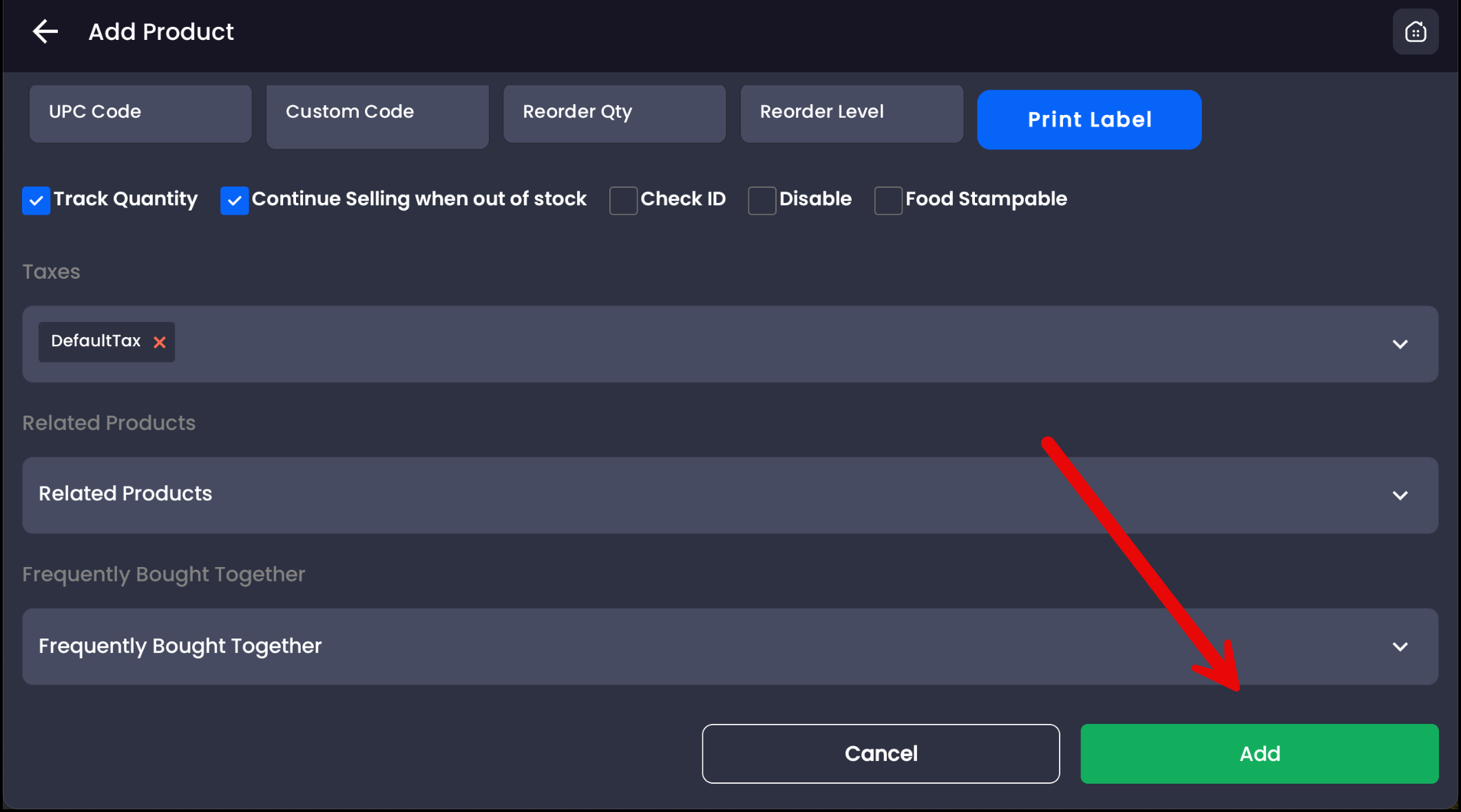
Task: Click the Related Products placeholder text
Action: [125, 493]
